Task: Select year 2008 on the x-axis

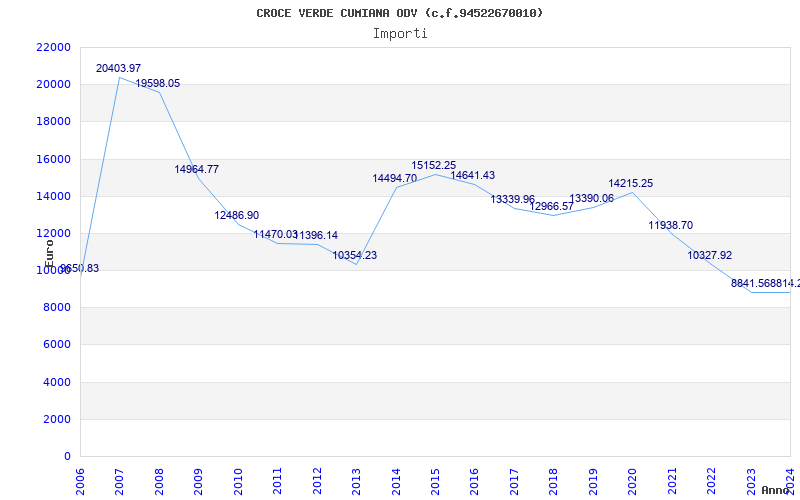Action: click(x=159, y=481)
